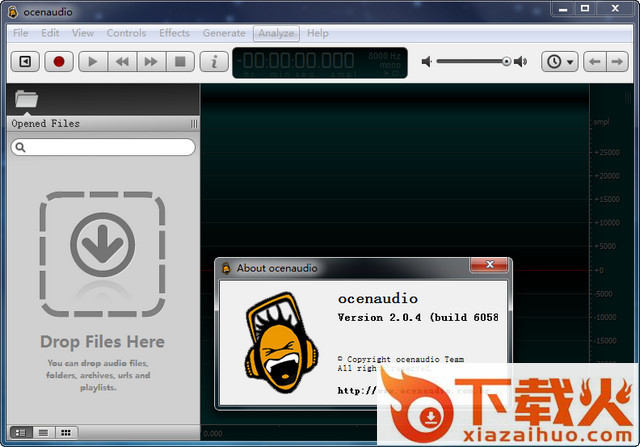The width and height of the screenshot is (640, 447).
Task: Click the Version 2.0.4 text
Action: click(418, 317)
